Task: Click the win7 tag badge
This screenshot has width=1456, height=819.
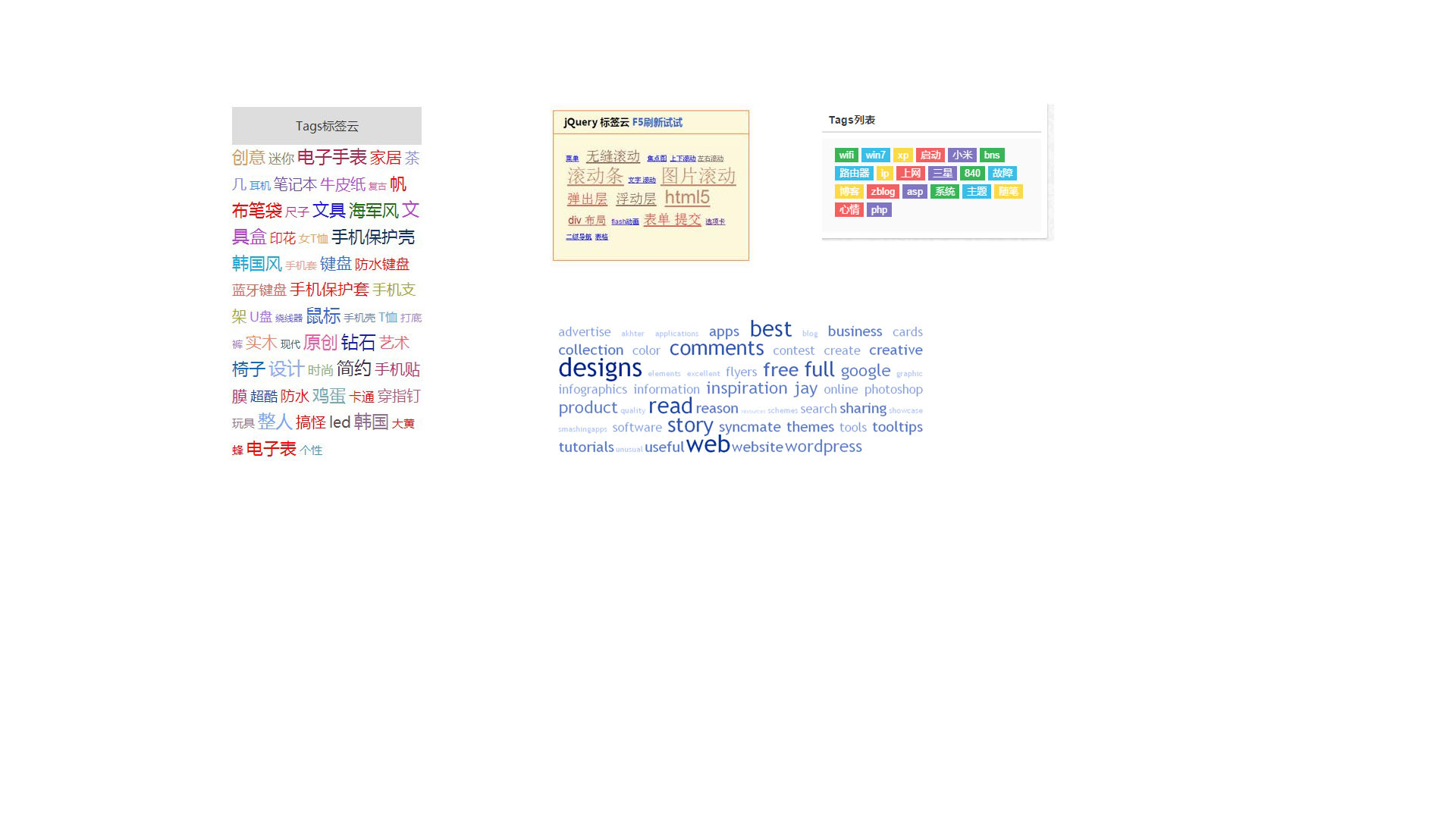Action: pyautogui.click(x=875, y=155)
